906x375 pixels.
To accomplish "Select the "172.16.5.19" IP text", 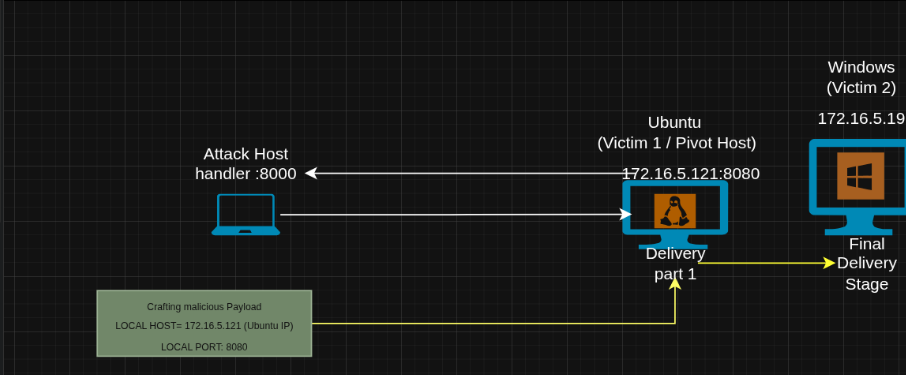I will [x=862, y=118].
